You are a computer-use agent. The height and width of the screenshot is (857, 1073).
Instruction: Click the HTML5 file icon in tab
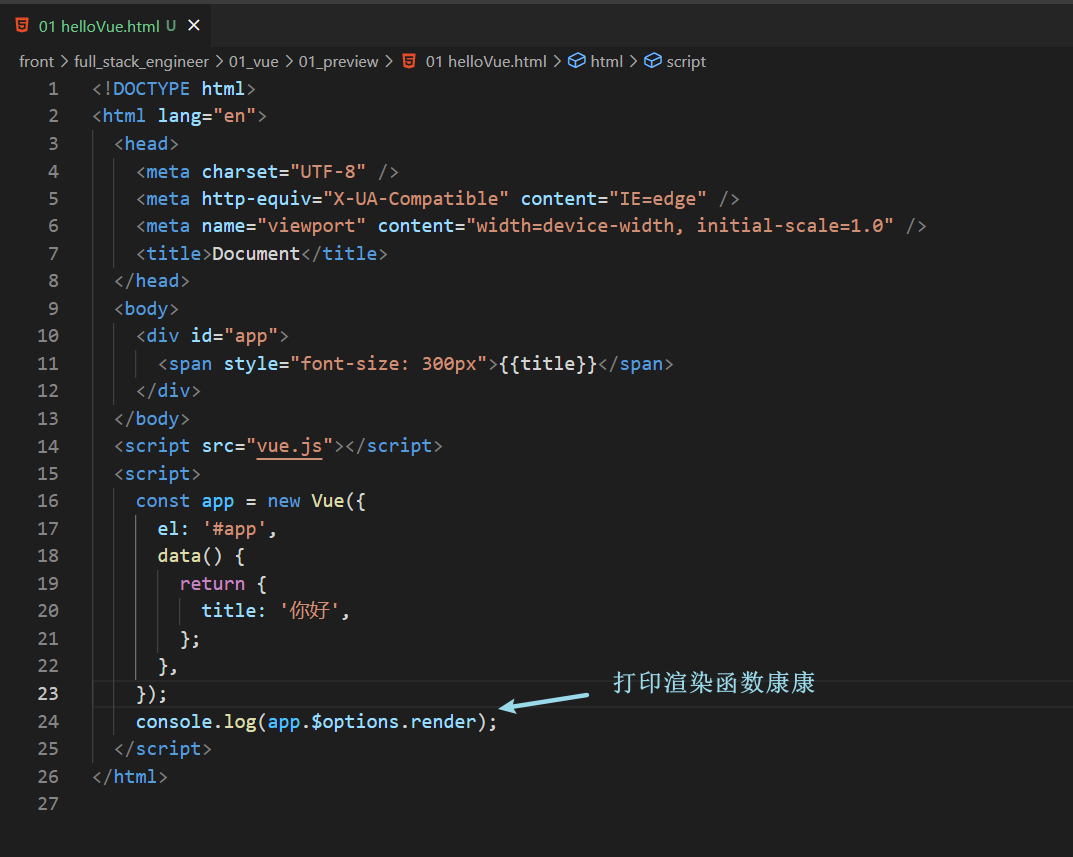coord(22,26)
